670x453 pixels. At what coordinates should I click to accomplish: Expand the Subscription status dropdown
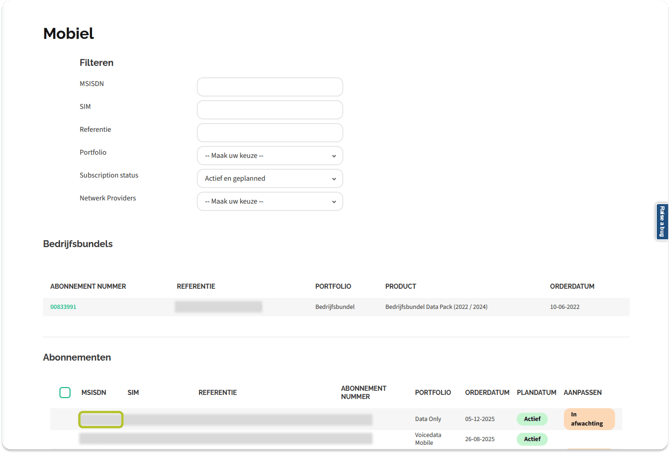[269, 179]
